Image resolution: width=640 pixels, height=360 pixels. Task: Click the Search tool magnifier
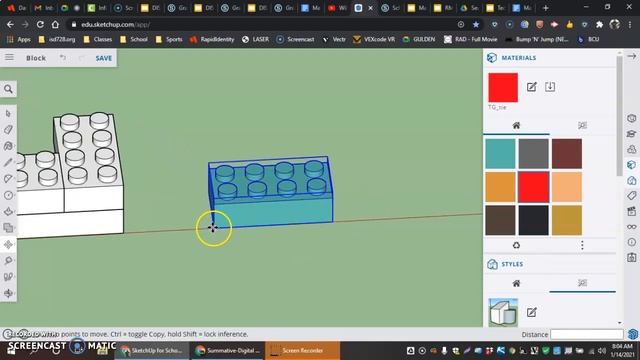tap(8, 89)
